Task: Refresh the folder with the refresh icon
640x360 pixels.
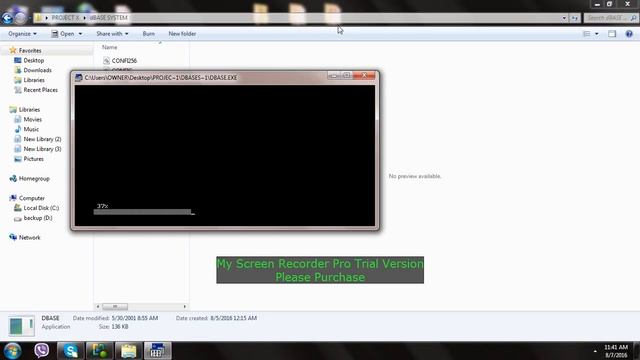Action: [575, 18]
